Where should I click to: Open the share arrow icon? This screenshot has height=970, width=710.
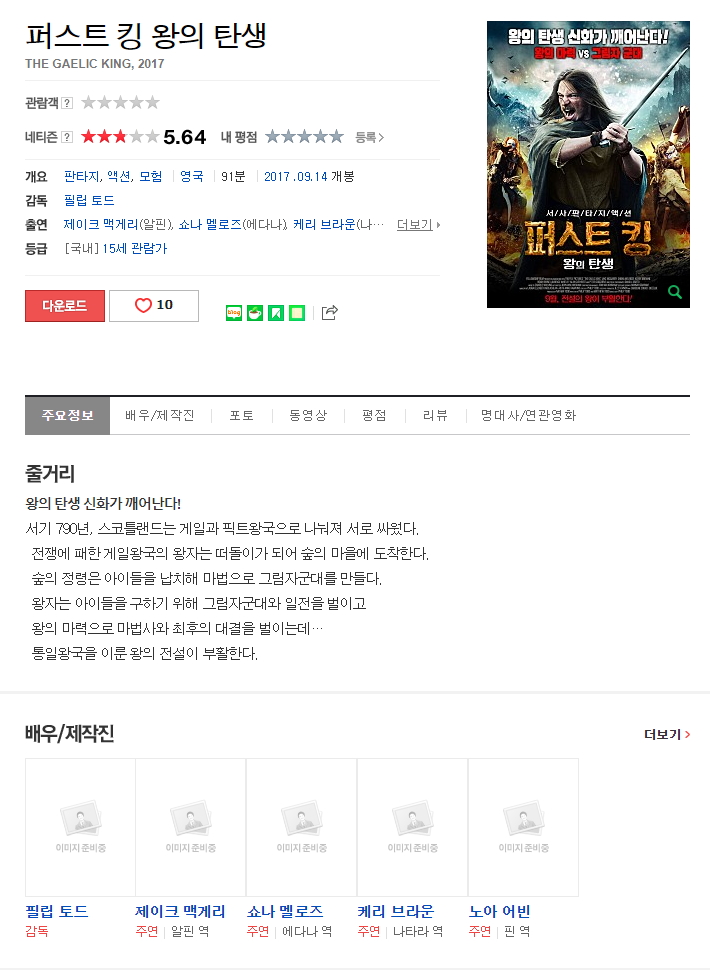coord(330,312)
